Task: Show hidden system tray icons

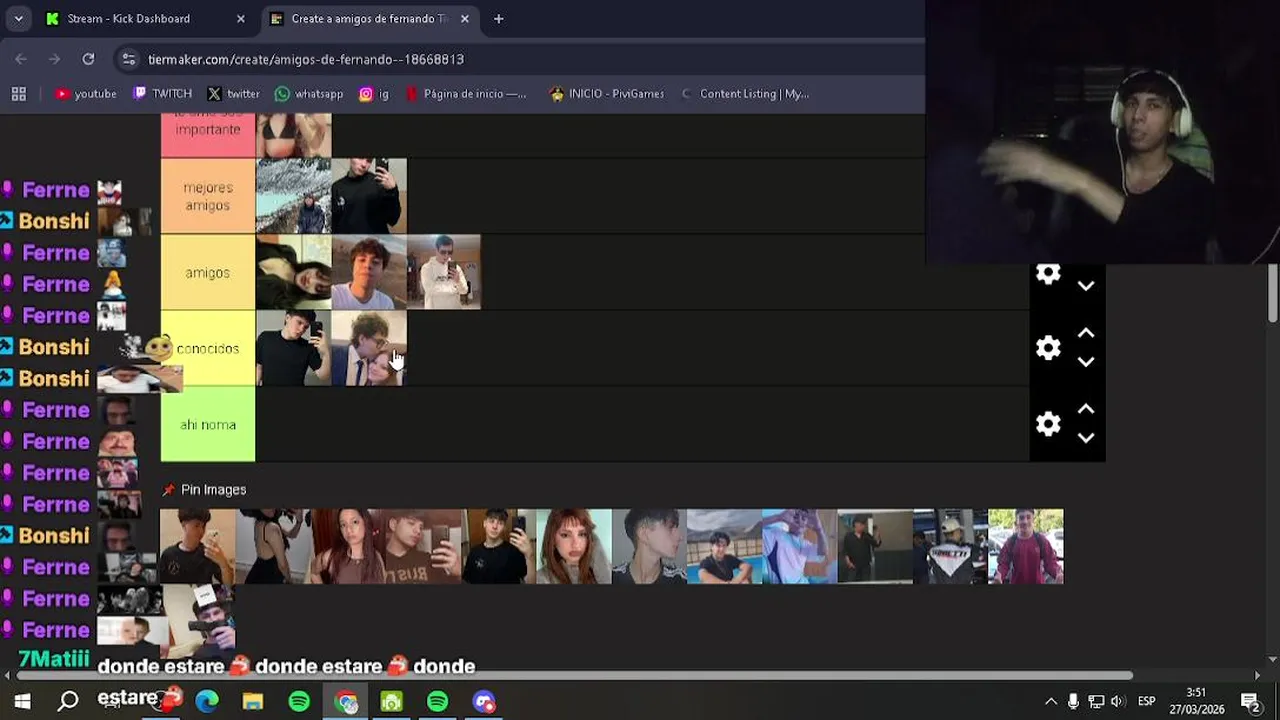Action: [x=1051, y=701]
